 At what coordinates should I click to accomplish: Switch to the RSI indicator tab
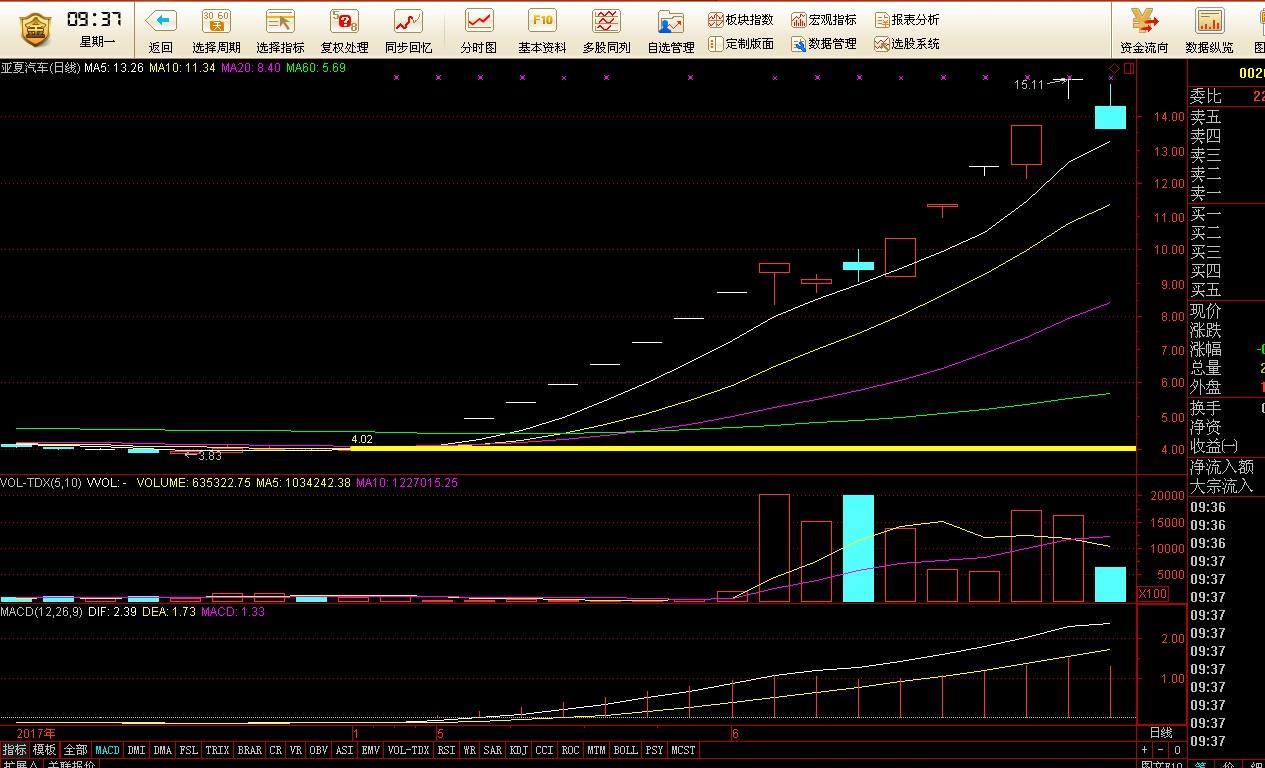446,750
